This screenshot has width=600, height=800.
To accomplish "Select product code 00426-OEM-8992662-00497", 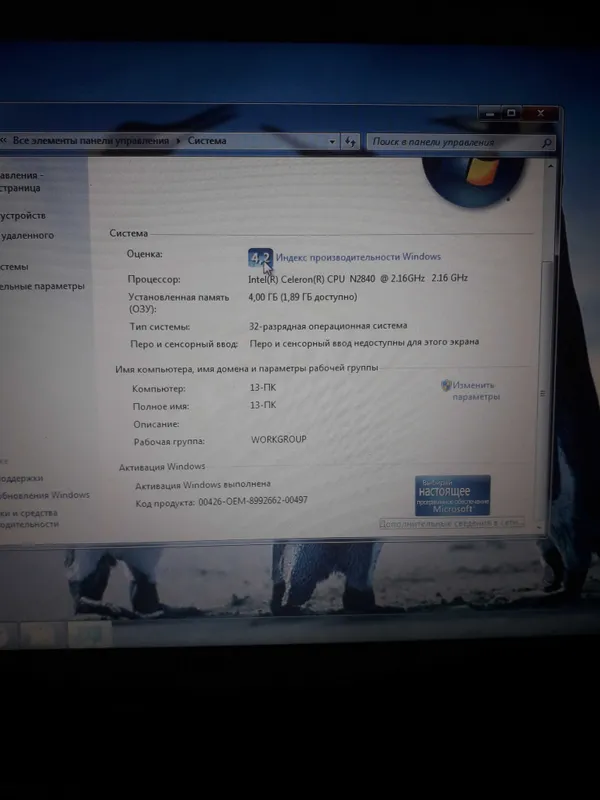I will click(253, 501).
